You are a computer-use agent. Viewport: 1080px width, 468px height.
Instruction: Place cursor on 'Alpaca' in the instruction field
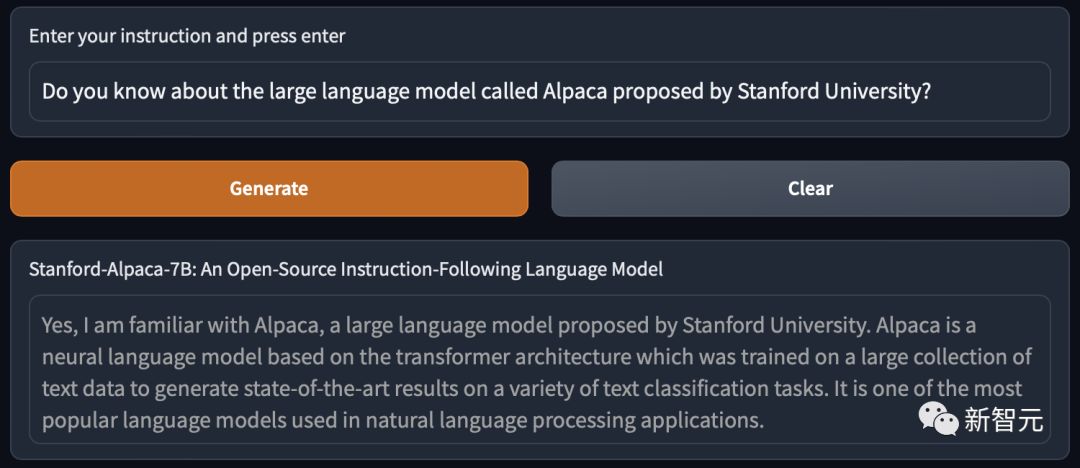575,91
